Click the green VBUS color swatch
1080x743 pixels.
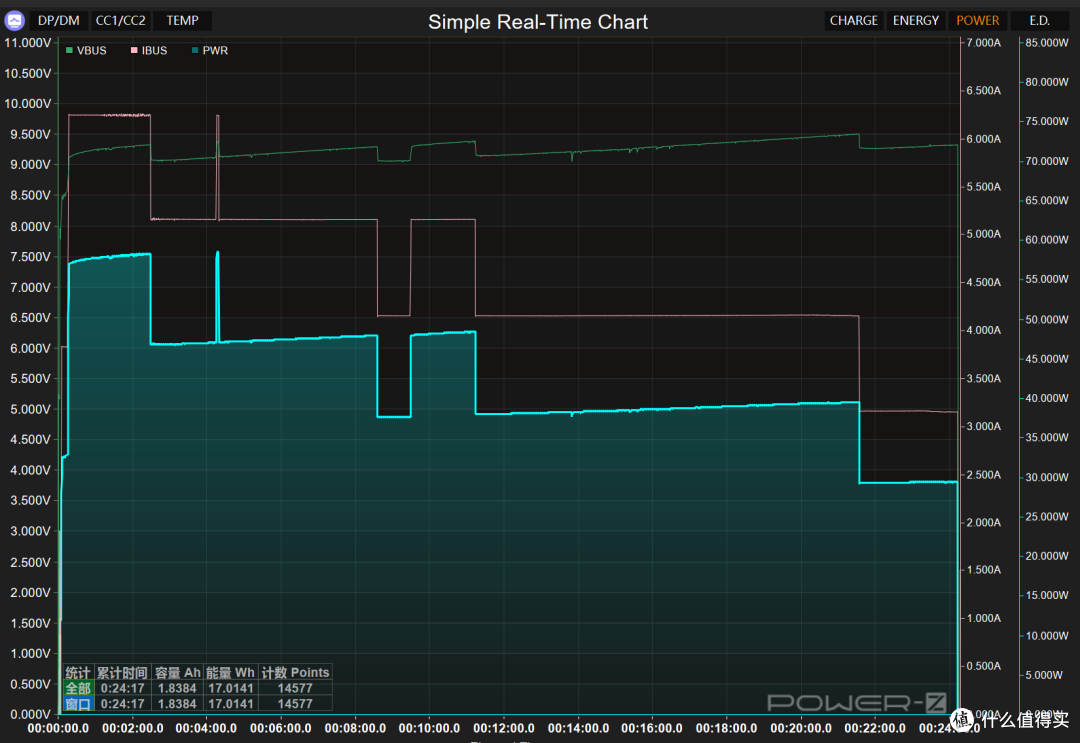(69, 50)
